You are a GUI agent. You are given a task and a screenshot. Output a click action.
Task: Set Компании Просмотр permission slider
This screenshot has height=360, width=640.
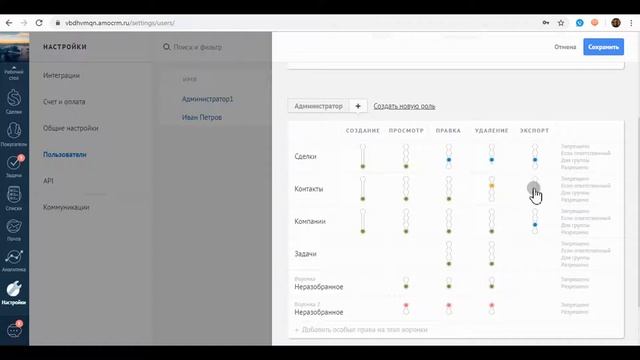[406, 221]
